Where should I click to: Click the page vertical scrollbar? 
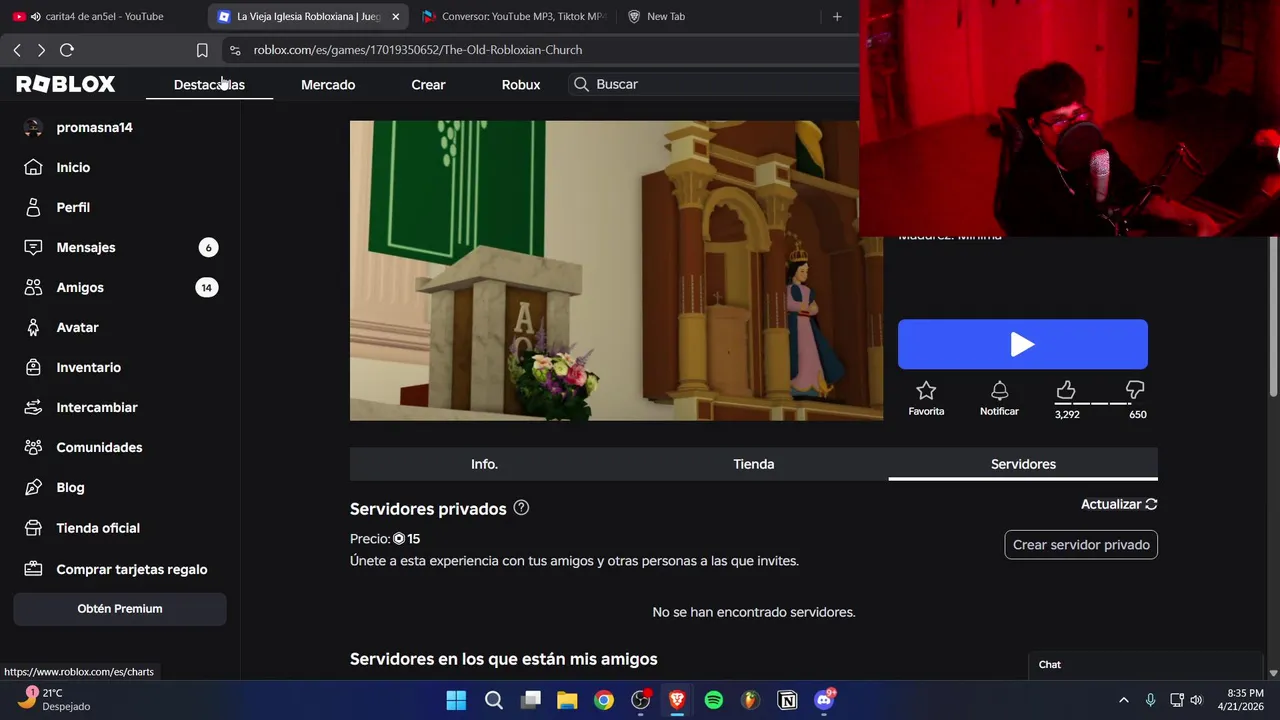tap(1273, 316)
